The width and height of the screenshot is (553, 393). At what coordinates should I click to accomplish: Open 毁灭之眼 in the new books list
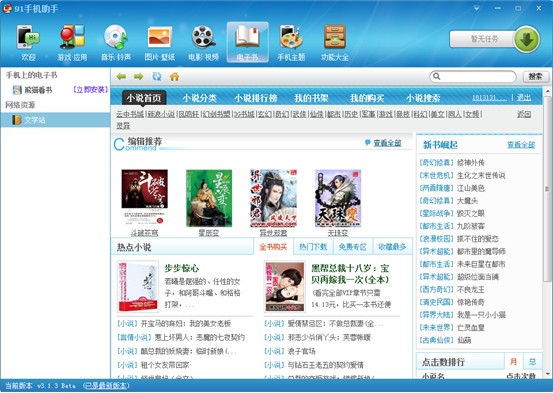click(x=471, y=213)
